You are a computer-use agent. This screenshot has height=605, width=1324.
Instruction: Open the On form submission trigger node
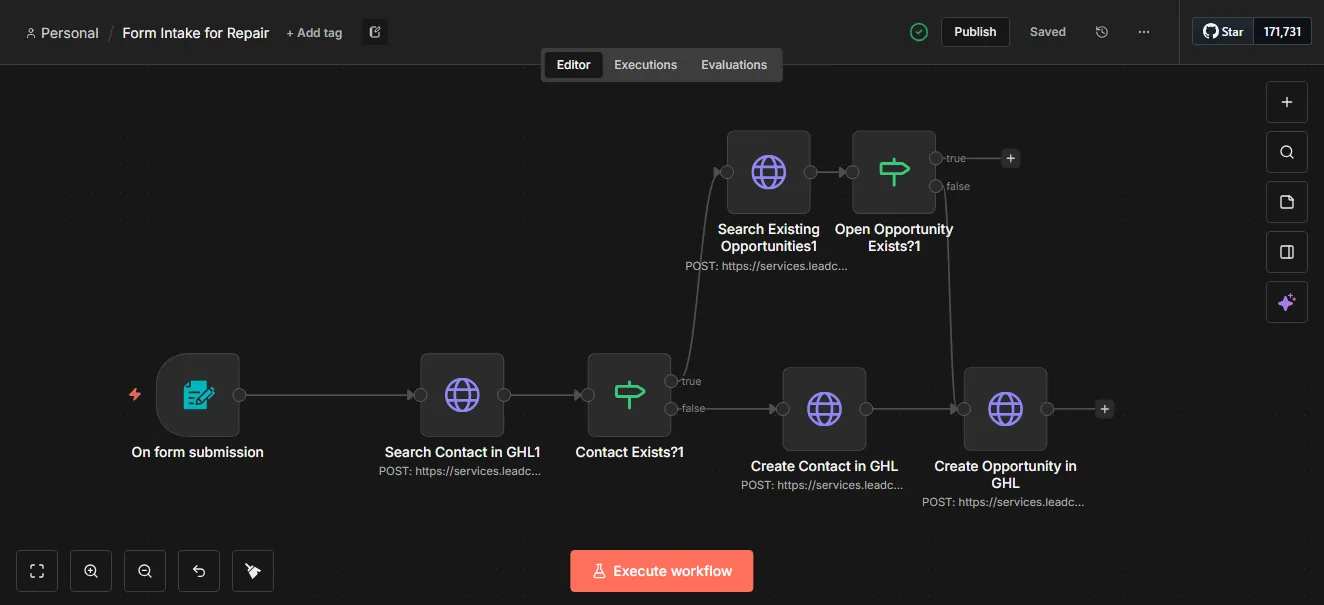198,395
